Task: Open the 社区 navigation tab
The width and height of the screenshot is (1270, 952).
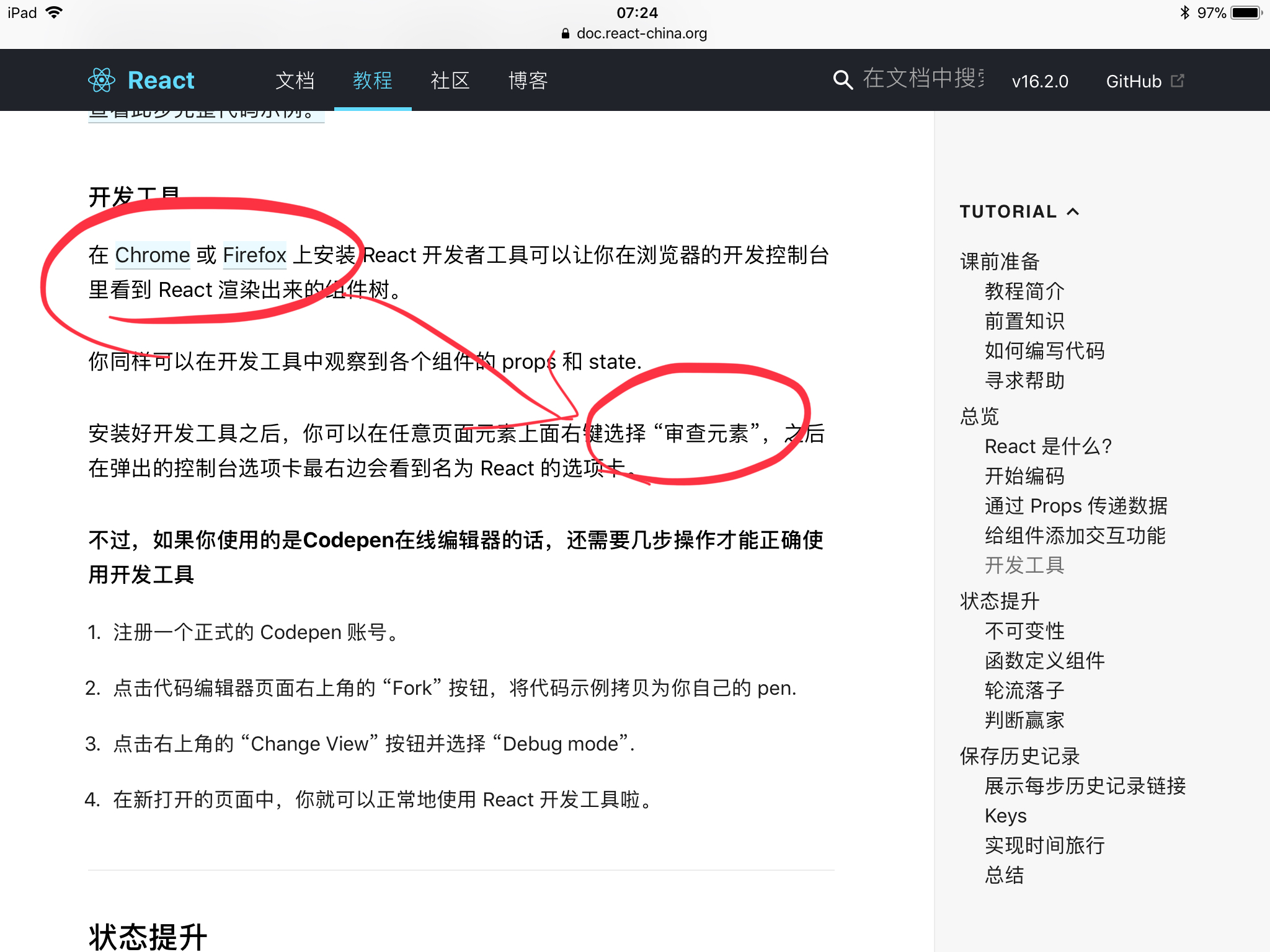Action: (450, 80)
